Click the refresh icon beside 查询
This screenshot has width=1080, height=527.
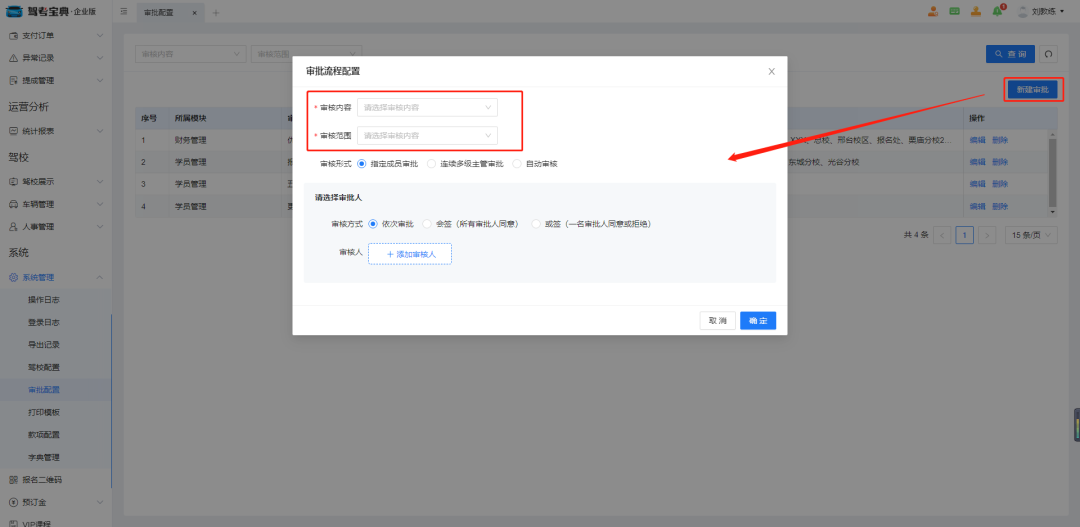(1048, 54)
